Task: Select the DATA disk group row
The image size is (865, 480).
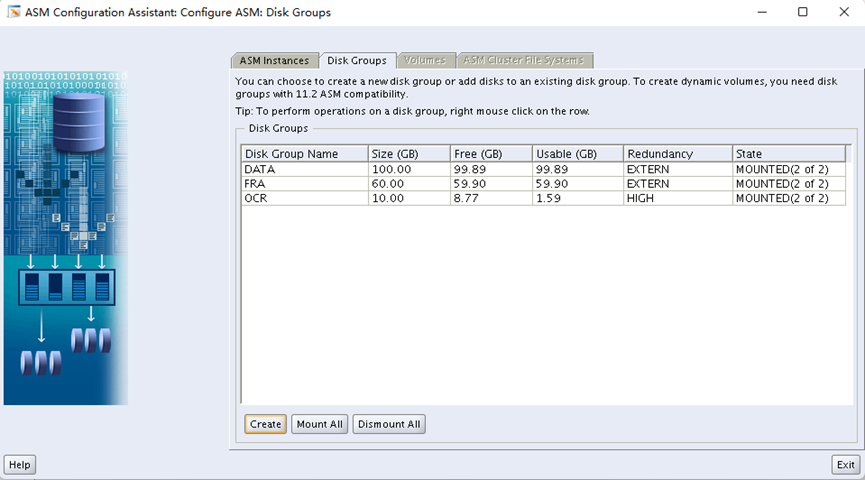Action: (543, 169)
